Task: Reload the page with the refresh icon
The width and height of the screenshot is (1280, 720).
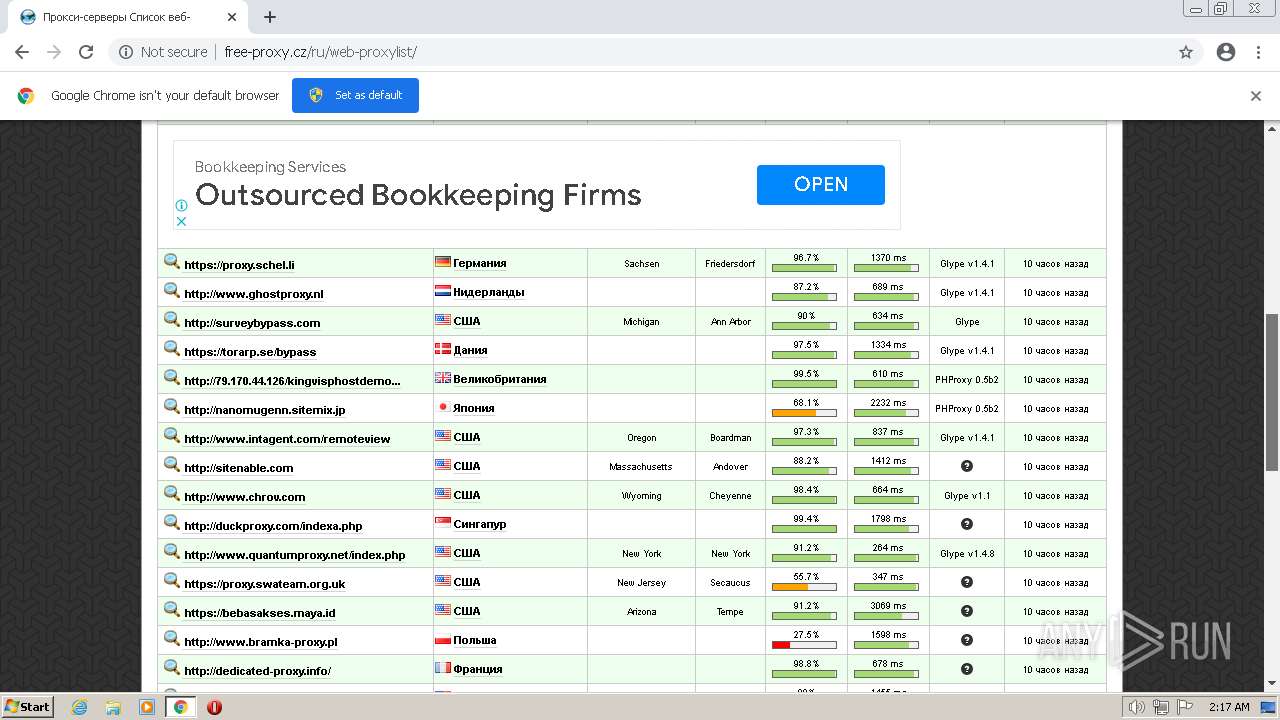Action: [x=86, y=52]
